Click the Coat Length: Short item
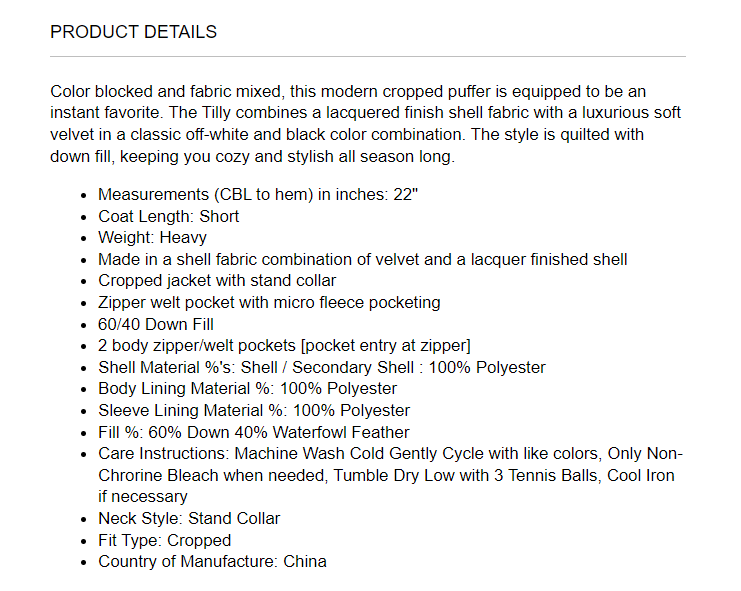The height and width of the screenshot is (591, 741). [168, 216]
